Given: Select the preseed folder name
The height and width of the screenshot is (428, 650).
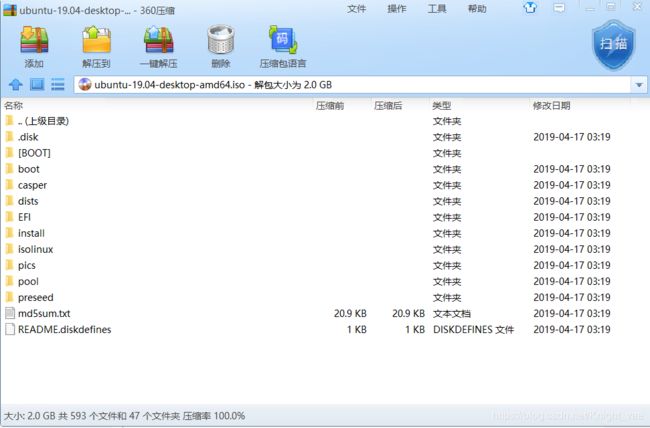Looking at the screenshot, I should click(36, 297).
